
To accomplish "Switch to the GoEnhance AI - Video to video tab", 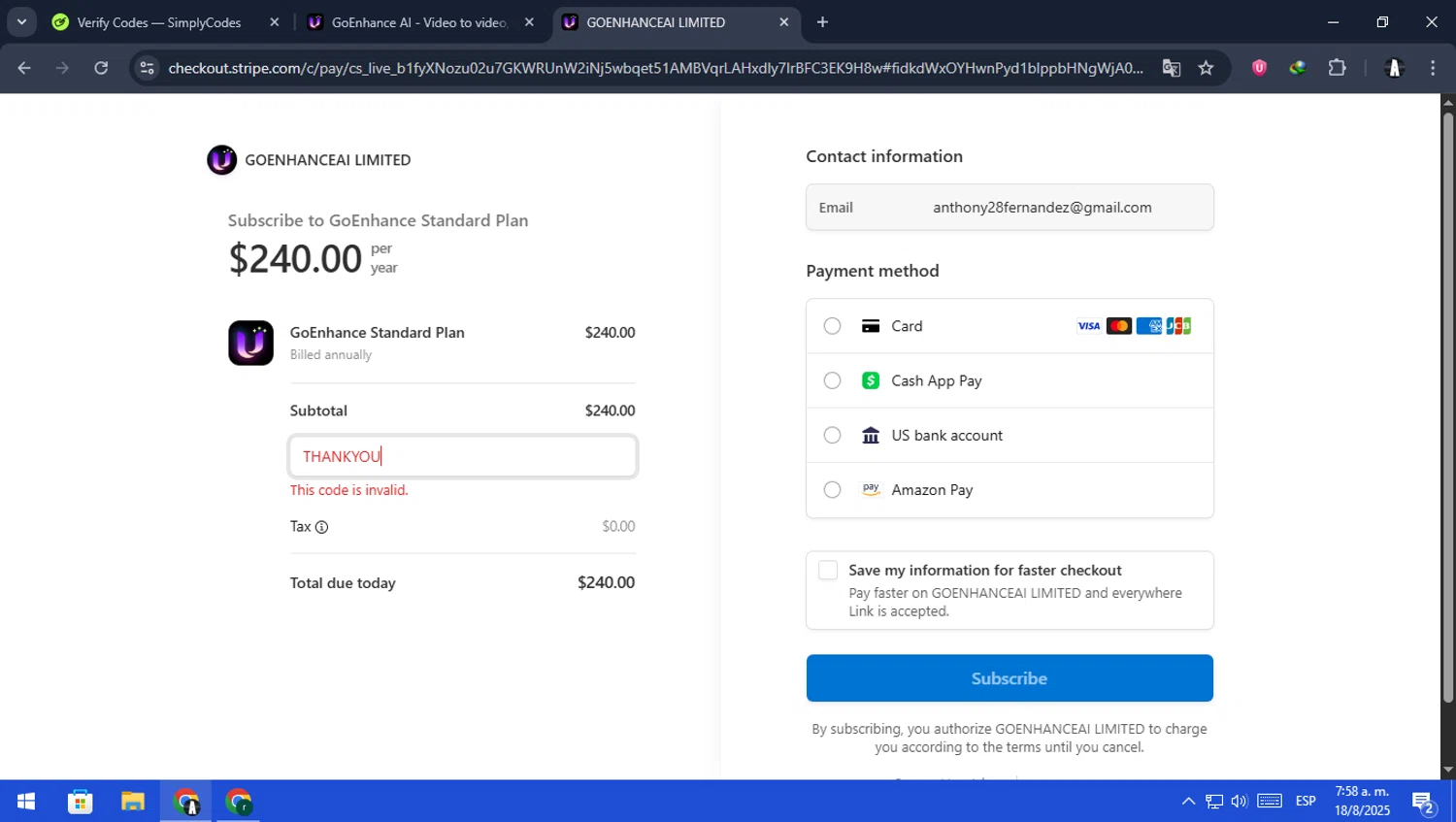I will click(x=420, y=22).
